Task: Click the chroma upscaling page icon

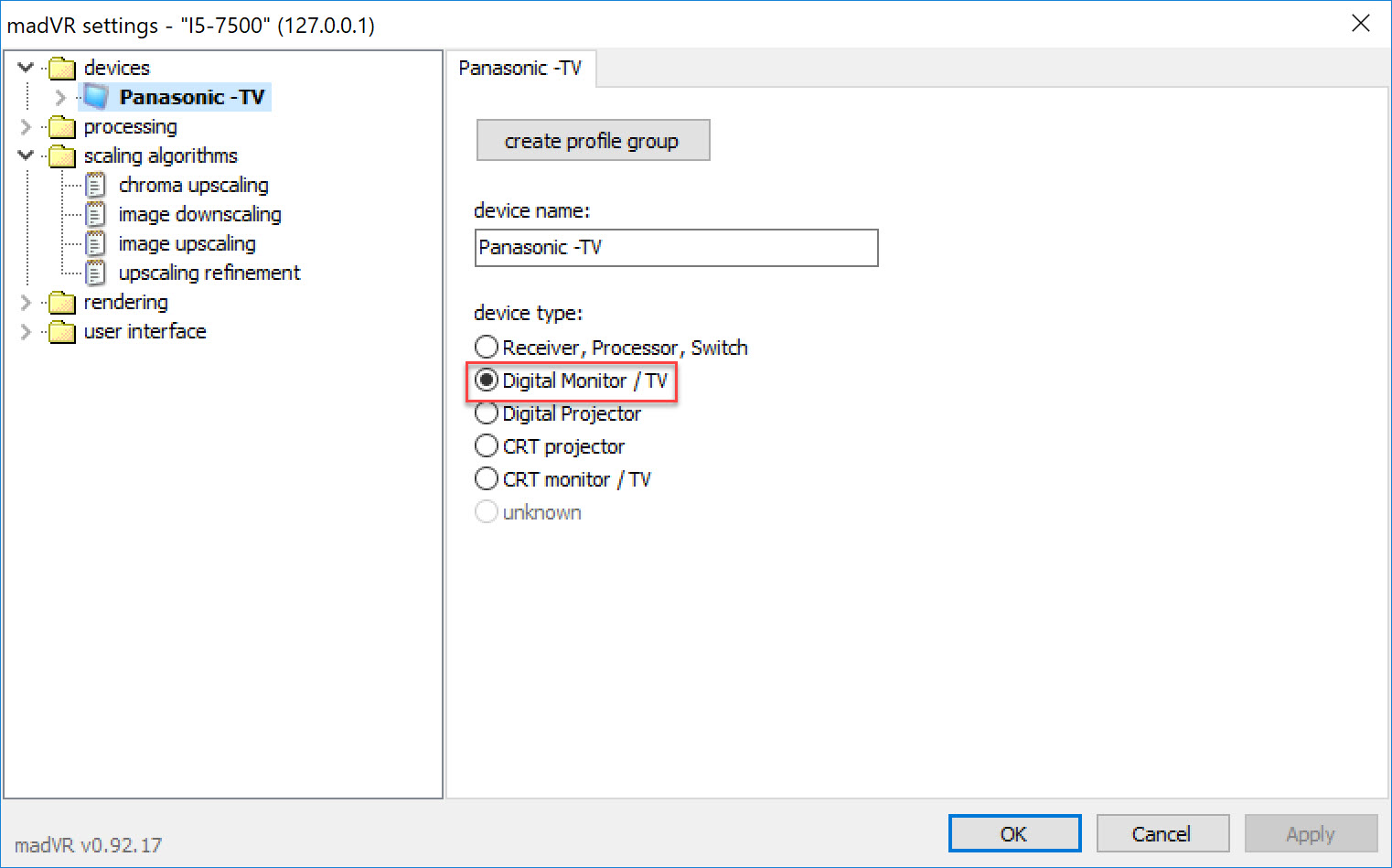Action: [95, 186]
